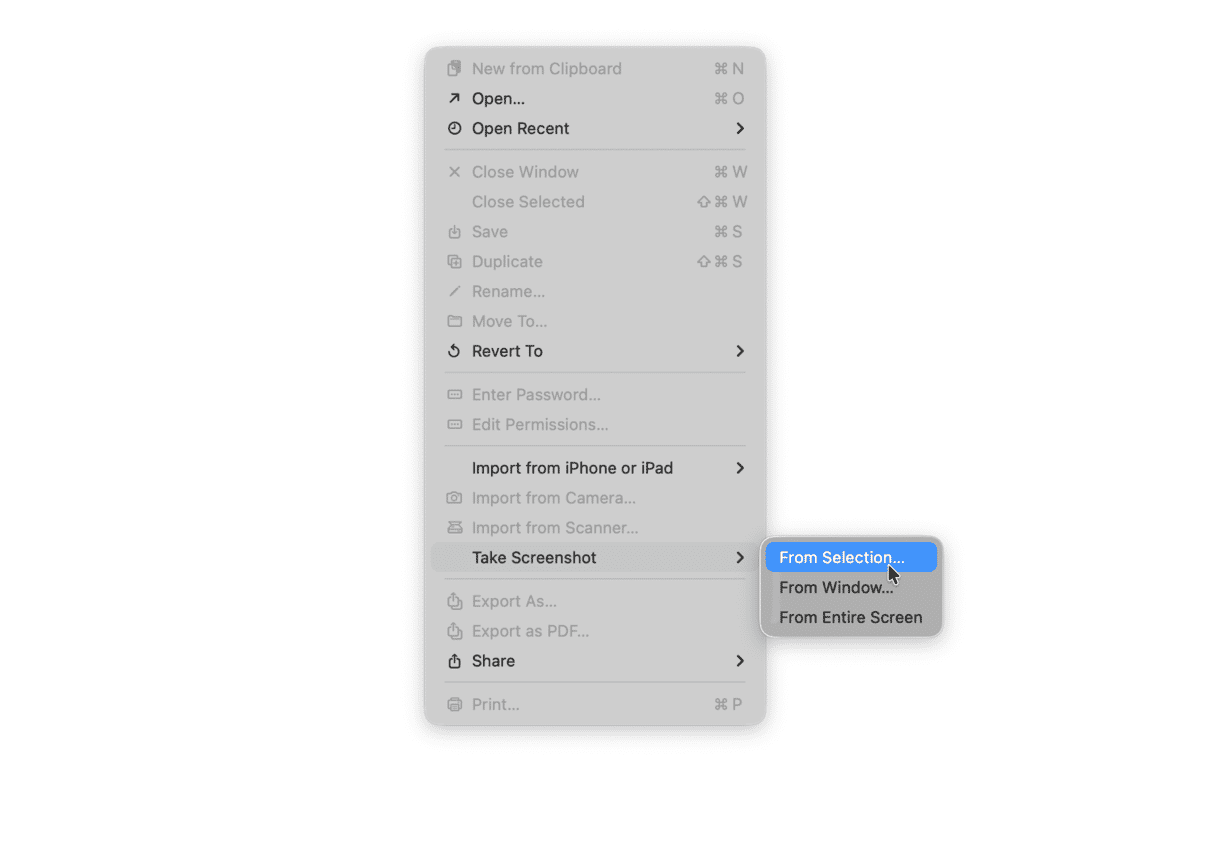Expand the Revert To submenu arrow
The image size is (1216, 841).
tap(740, 351)
